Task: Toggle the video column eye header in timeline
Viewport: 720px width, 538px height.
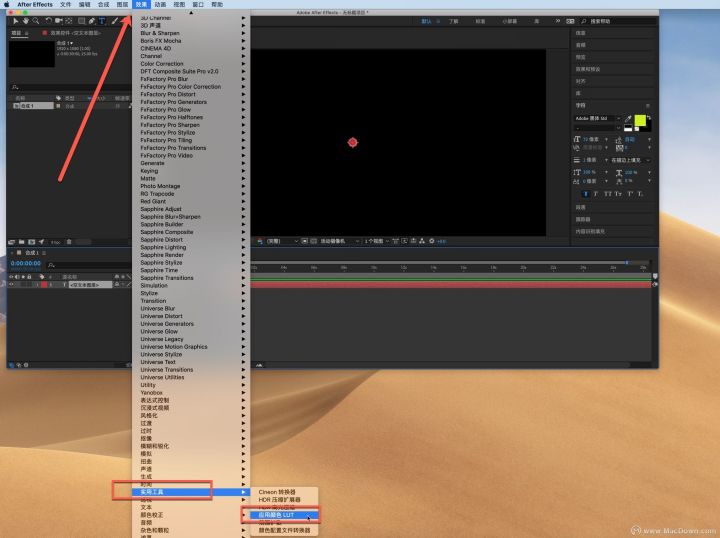Action: (11, 277)
